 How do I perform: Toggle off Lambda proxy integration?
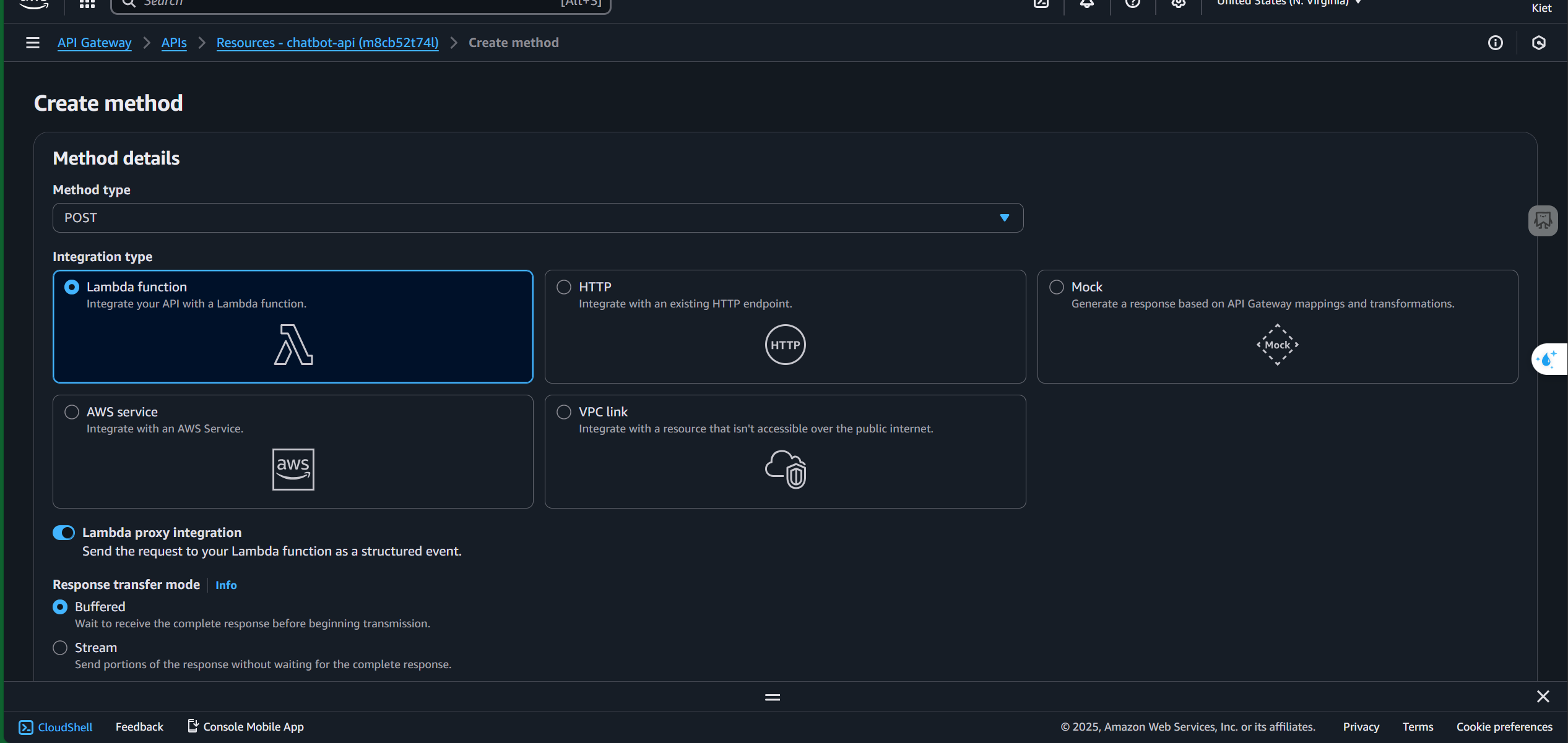(64, 533)
